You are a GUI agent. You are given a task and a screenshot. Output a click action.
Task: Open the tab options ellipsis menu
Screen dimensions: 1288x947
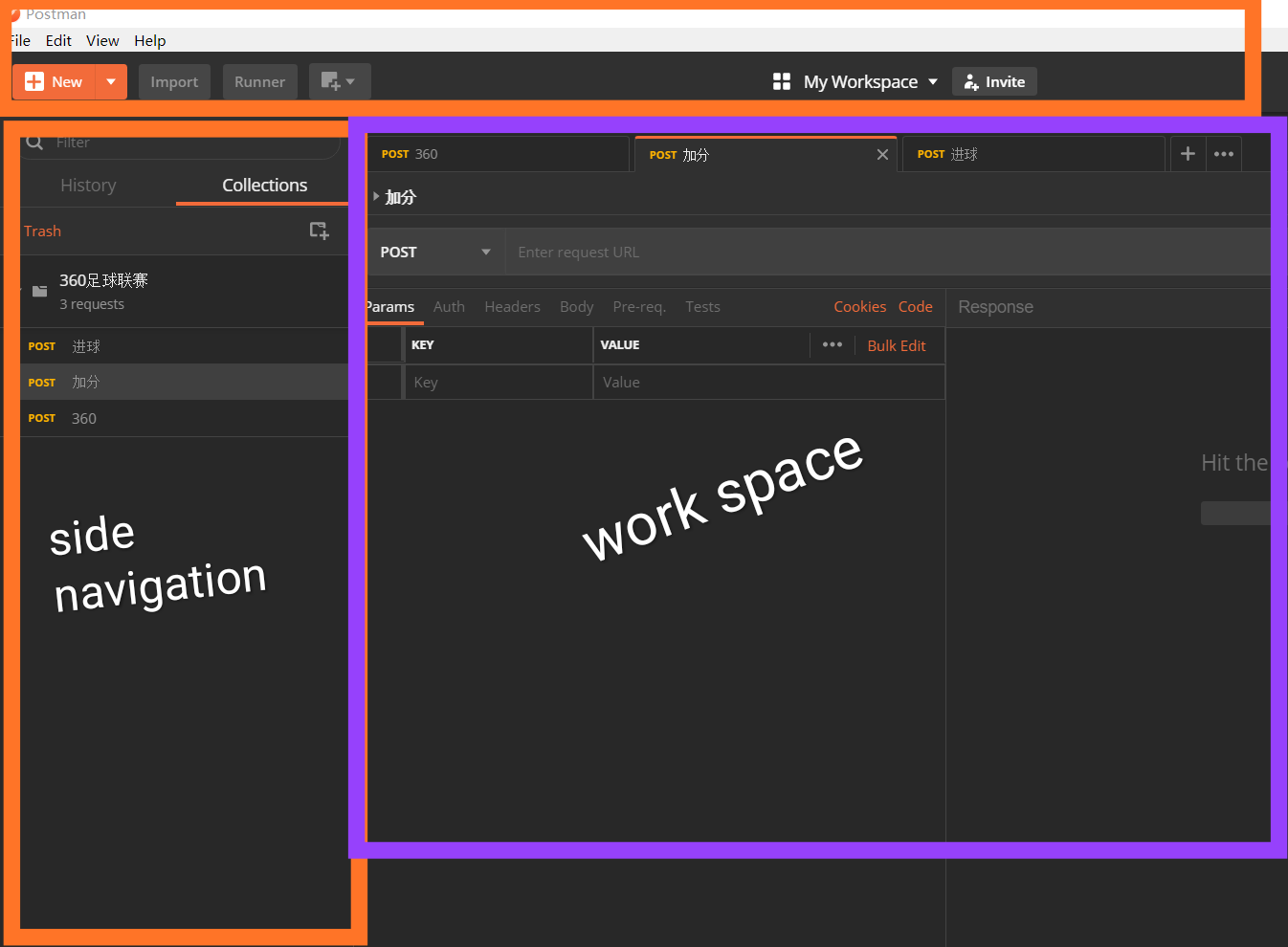(x=1224, y=154)
